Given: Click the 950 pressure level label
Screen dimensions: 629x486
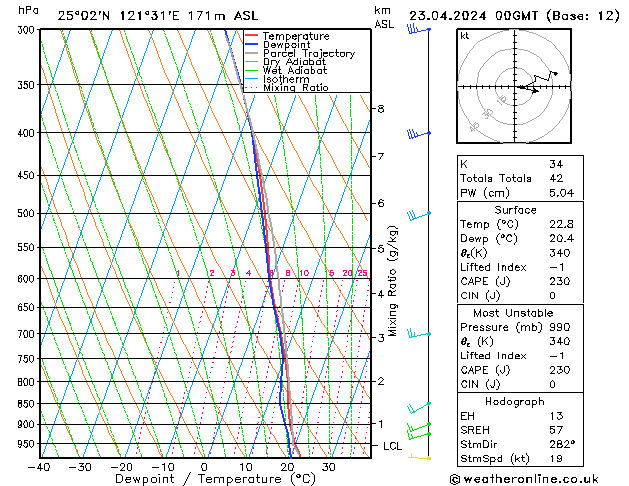Looking at the screenshot, I should (x=28, y=444).
